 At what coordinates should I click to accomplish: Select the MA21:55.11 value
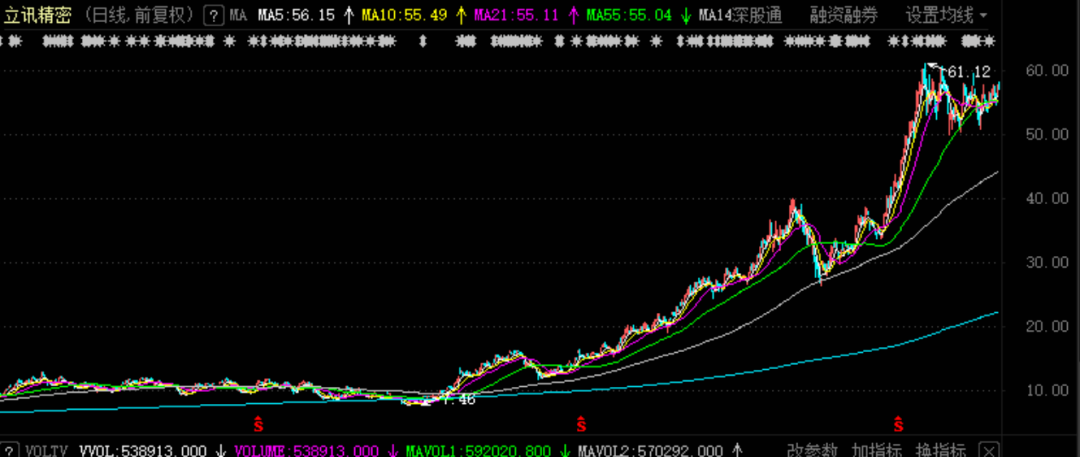click(x=517, y=14)
